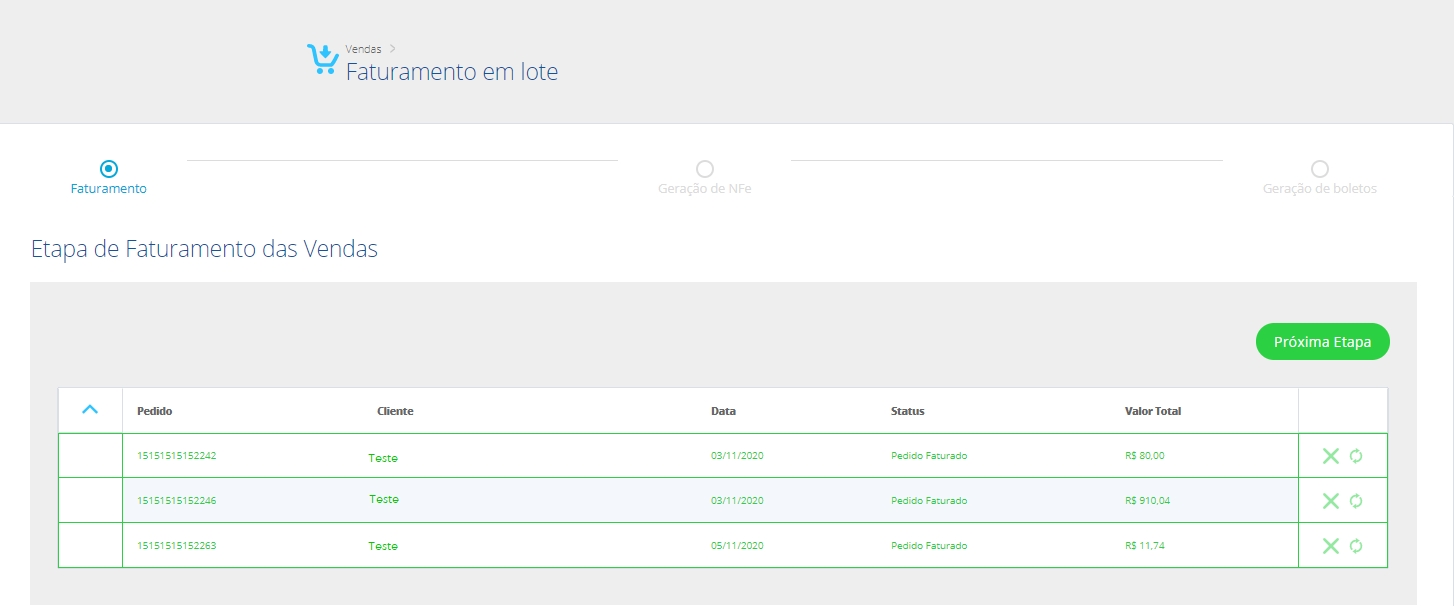The image size is (1454, 606).
Task: Click the shopping cart Vendas icon
Action: pos(322,60)
